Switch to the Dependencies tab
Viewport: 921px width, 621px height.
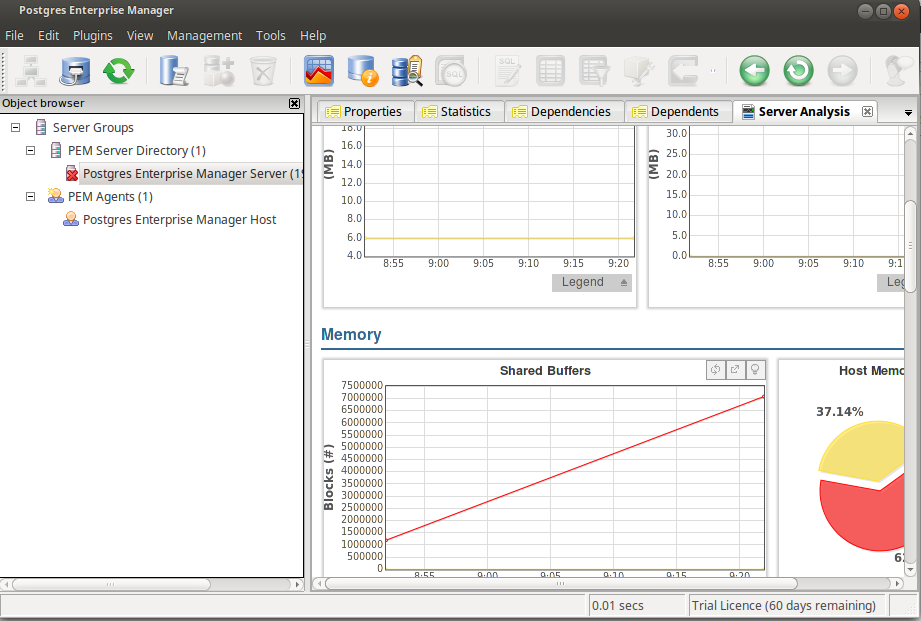tap(563, 112)
